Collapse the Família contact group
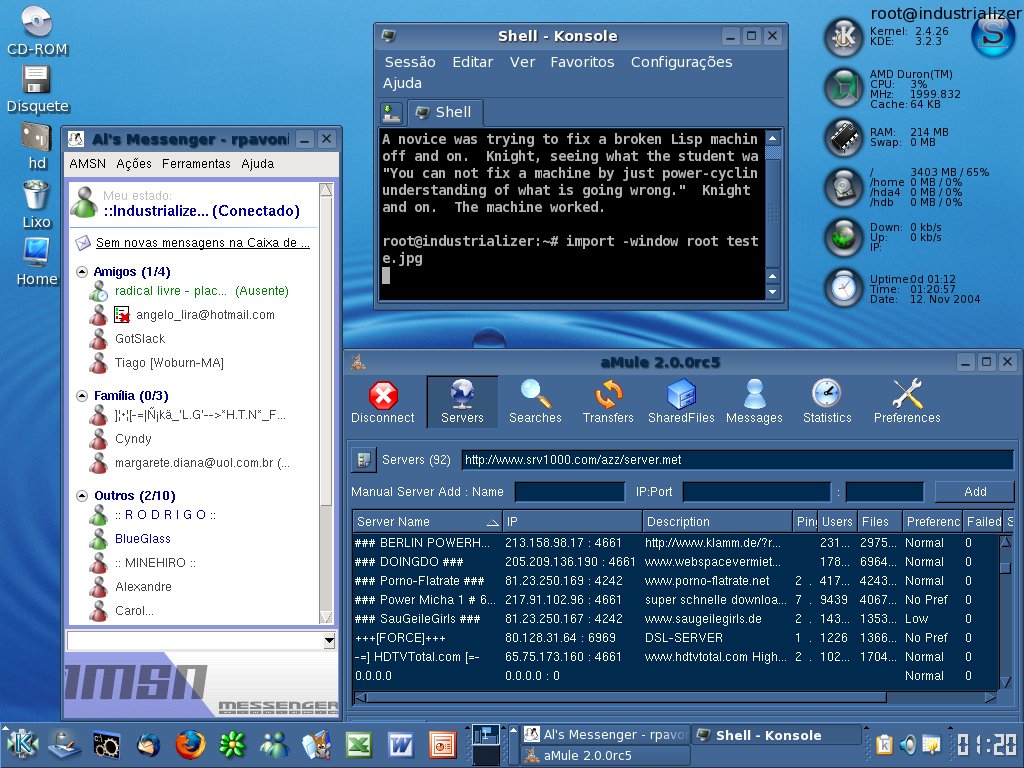Screen dimensions: 1024x768 coord(82,396)
